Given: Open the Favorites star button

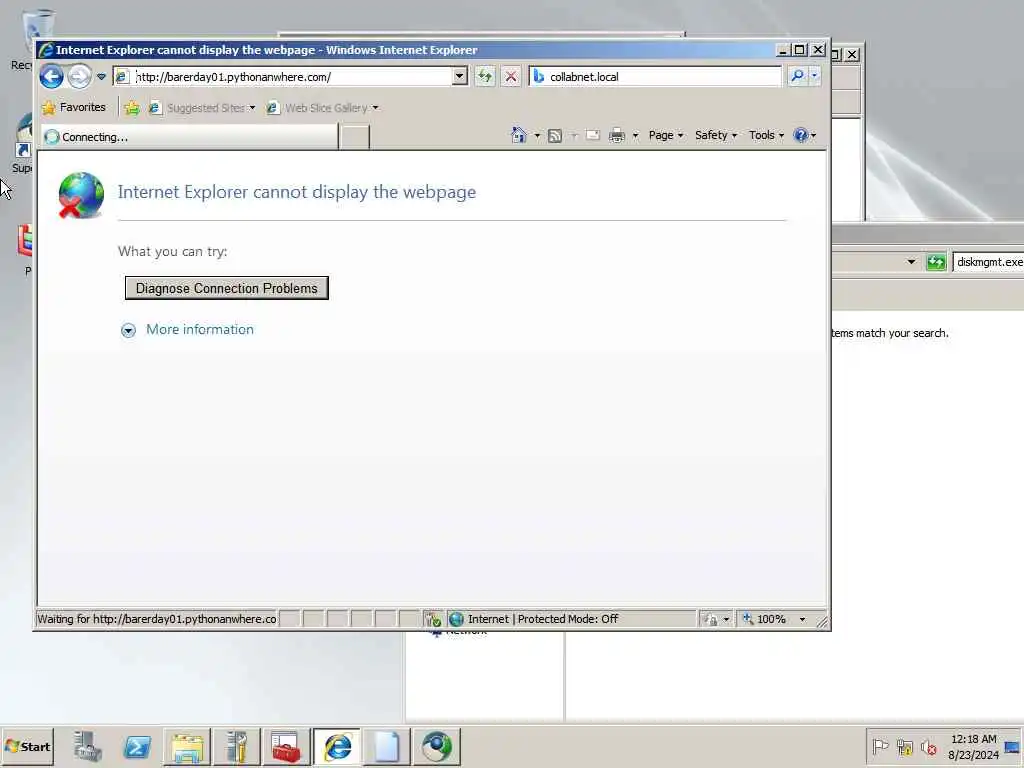Looking at the screenshot, I should (x=74, y=107).
